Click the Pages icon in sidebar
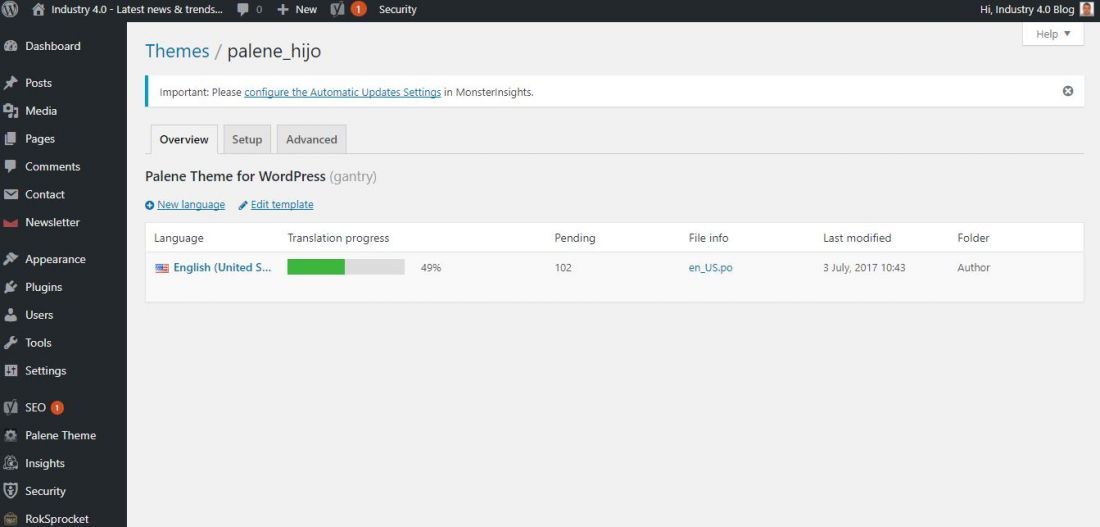 tap(11, 139)
